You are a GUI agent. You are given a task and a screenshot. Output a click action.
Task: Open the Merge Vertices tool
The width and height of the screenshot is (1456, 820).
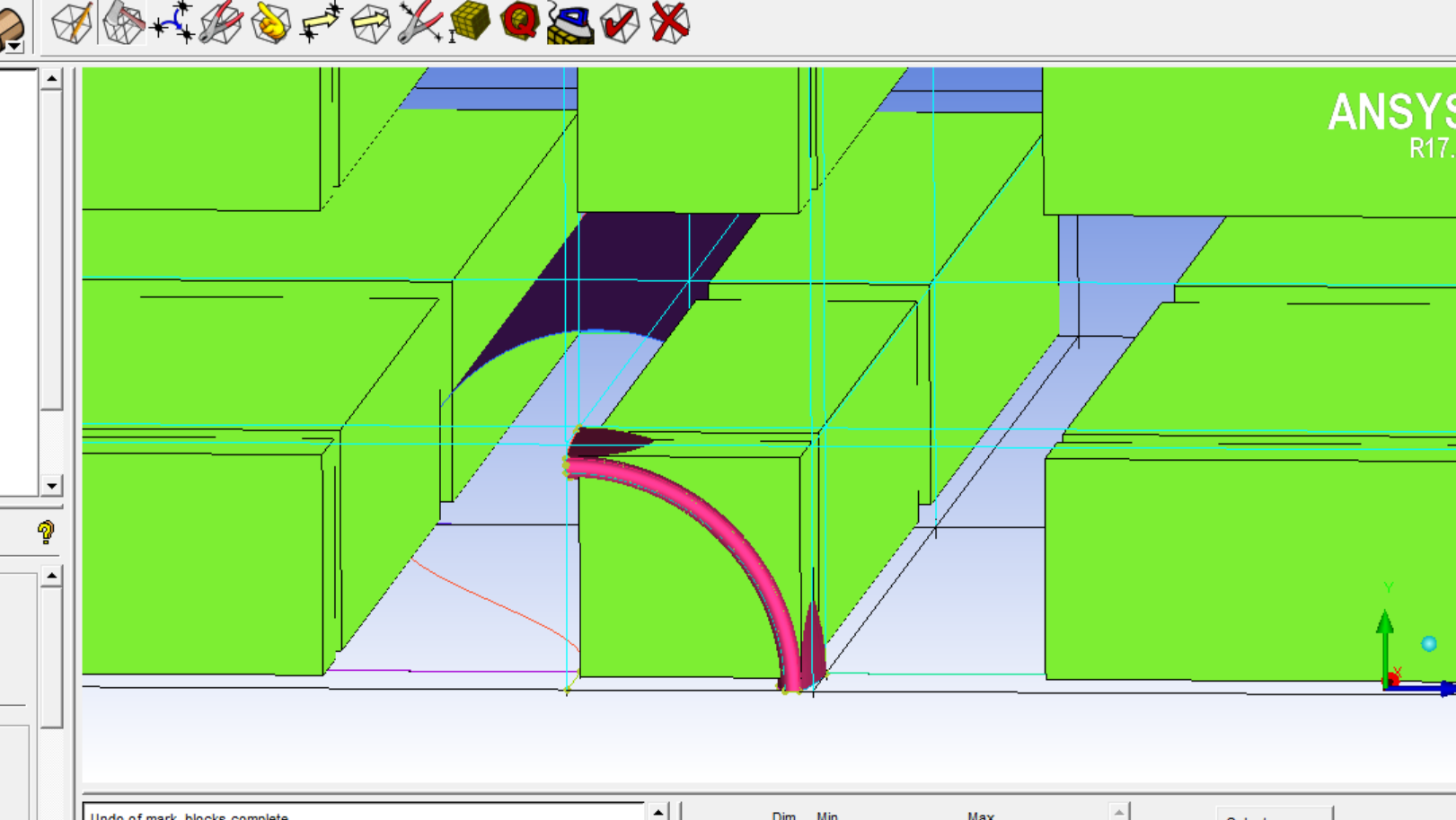click(x=172, y=22)
